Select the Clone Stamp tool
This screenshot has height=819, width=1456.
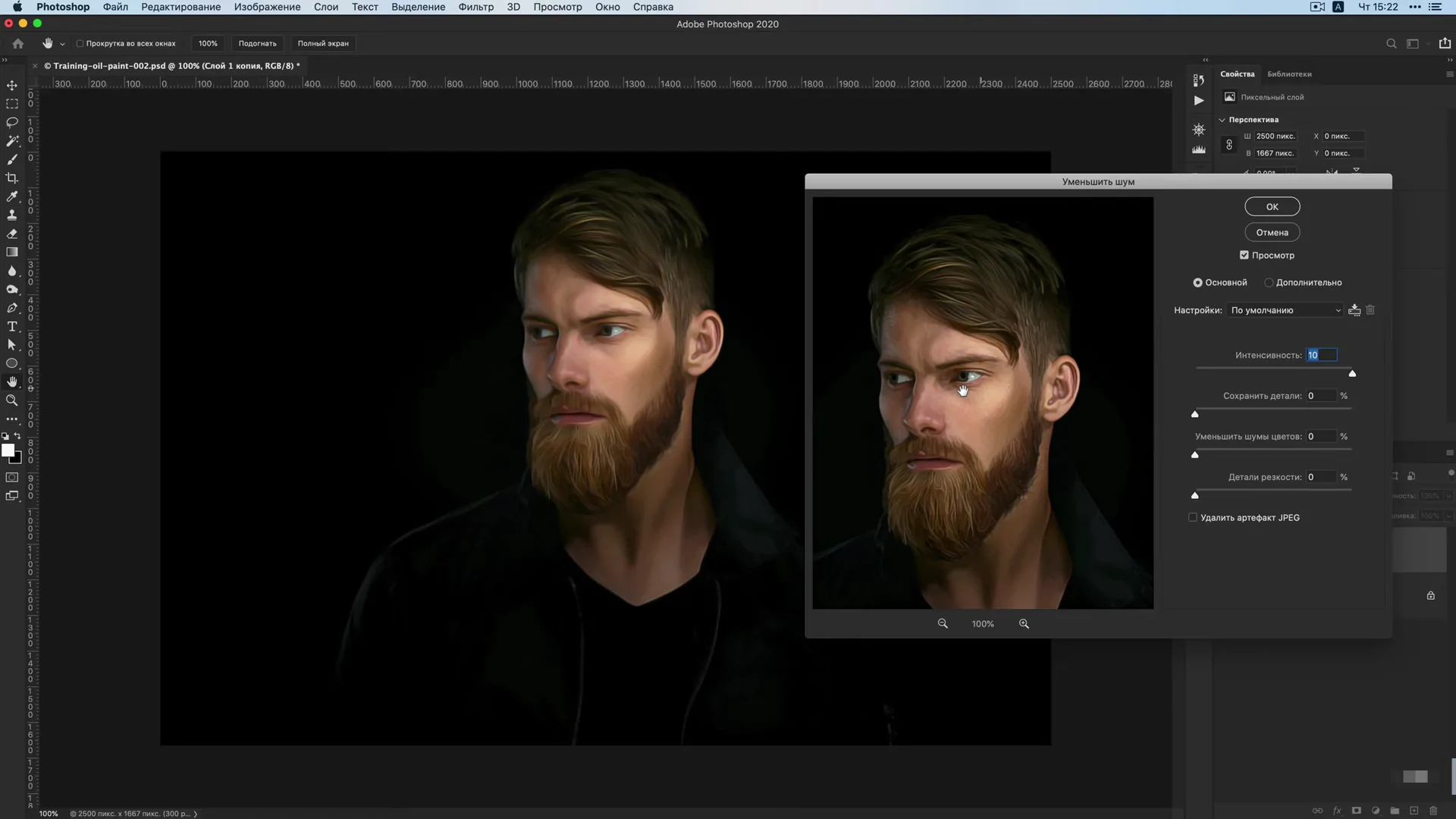click(12, 215)
